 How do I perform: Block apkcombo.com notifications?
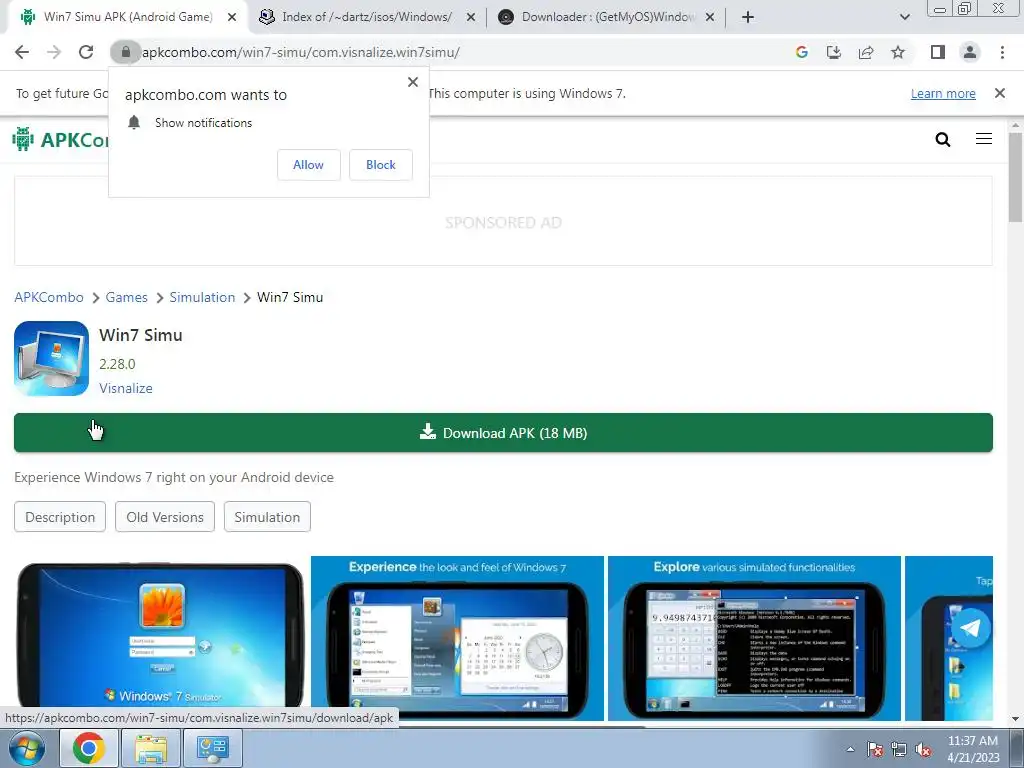381,165
